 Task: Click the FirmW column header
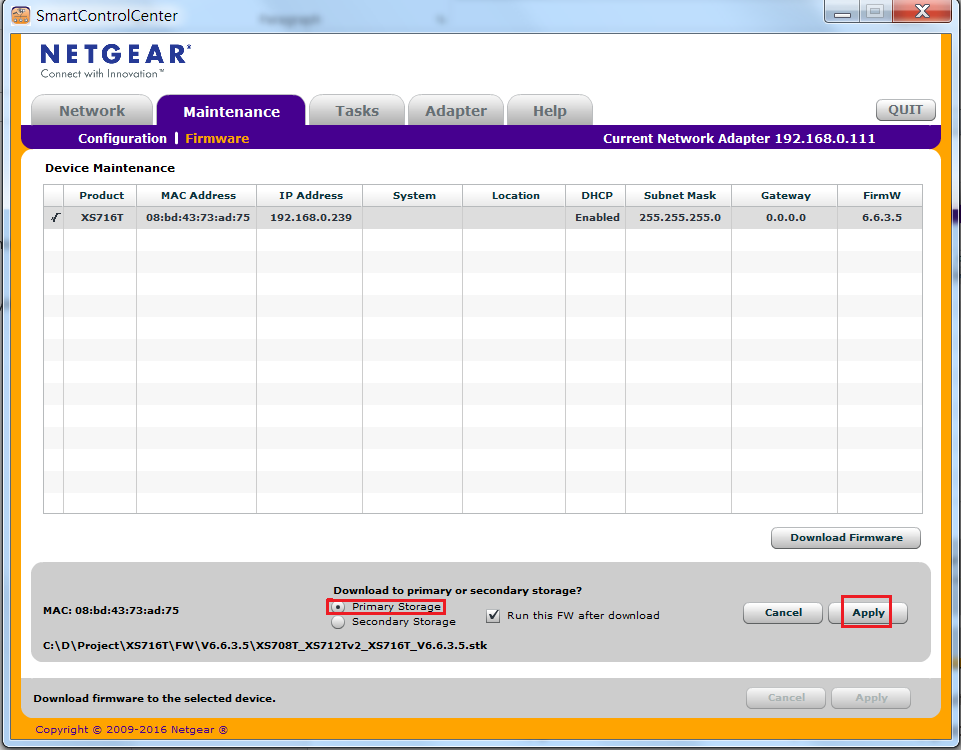tap(881, 195)
